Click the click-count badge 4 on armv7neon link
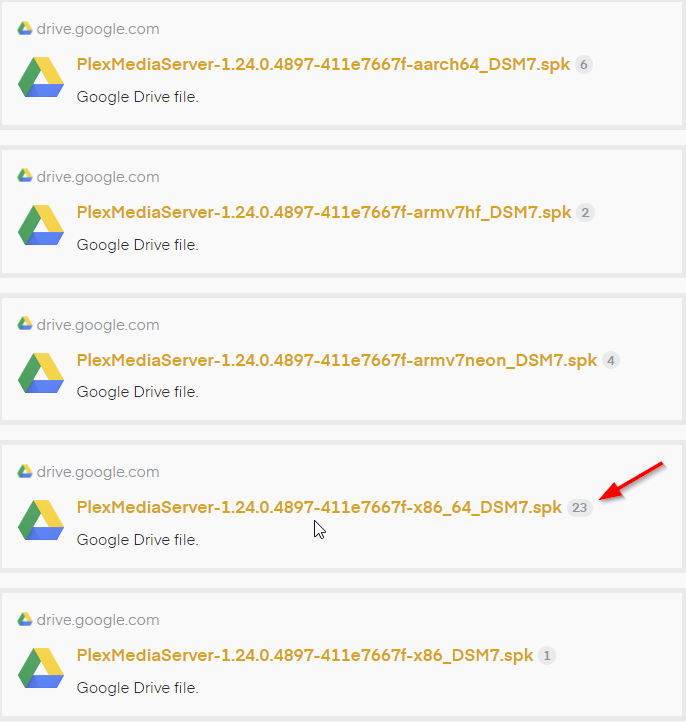The image size is (686, 722). click(611, 361)
